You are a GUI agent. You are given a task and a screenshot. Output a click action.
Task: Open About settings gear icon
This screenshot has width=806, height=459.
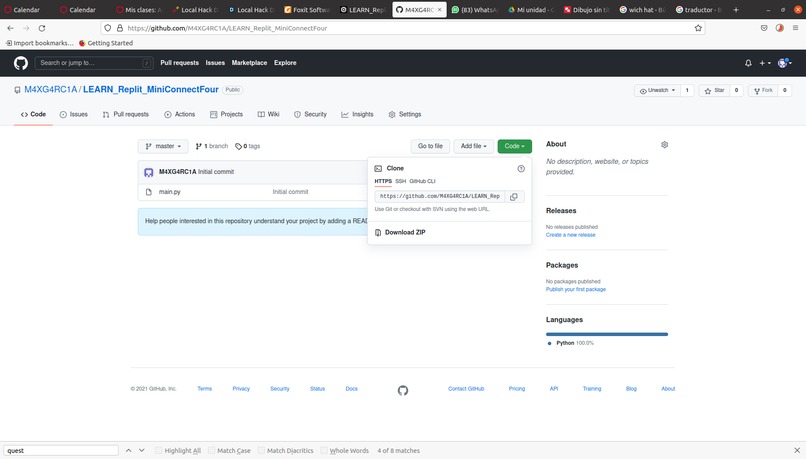coord(664,144)
